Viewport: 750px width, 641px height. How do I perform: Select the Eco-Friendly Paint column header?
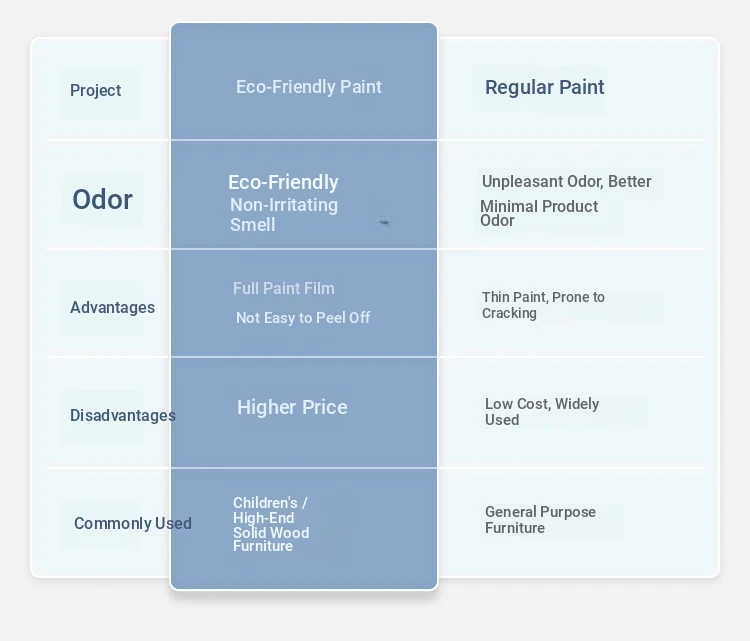pos(309,87)
